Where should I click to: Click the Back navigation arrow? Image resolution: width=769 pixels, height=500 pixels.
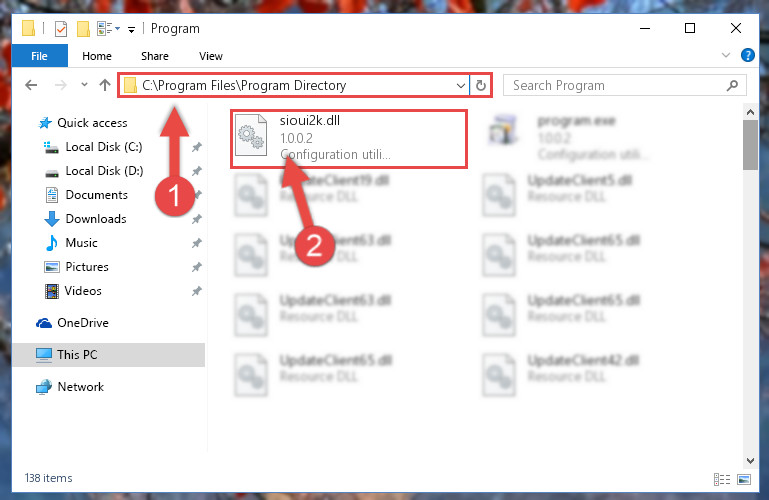31,85
